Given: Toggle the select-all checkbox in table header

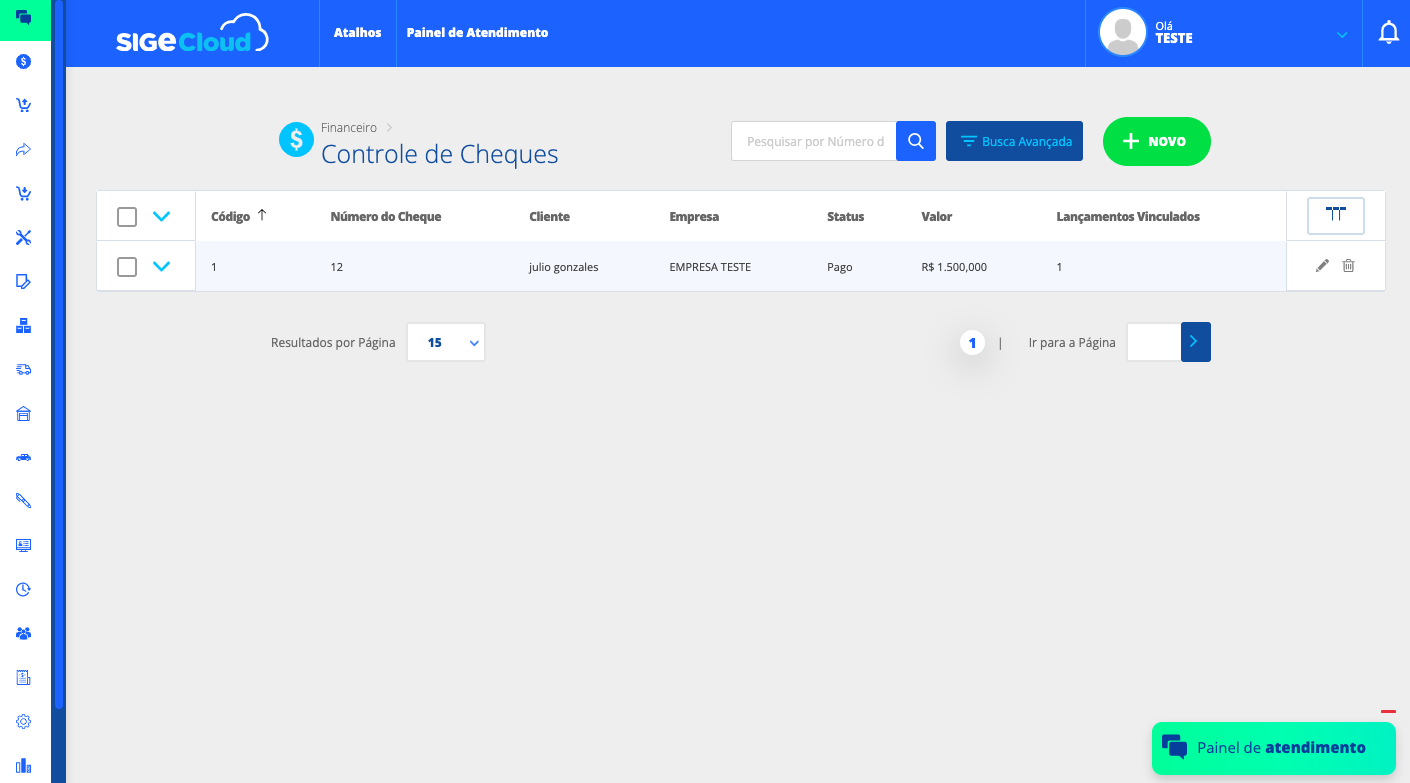Looking at the screenshot, I should [x=127, y=217].
